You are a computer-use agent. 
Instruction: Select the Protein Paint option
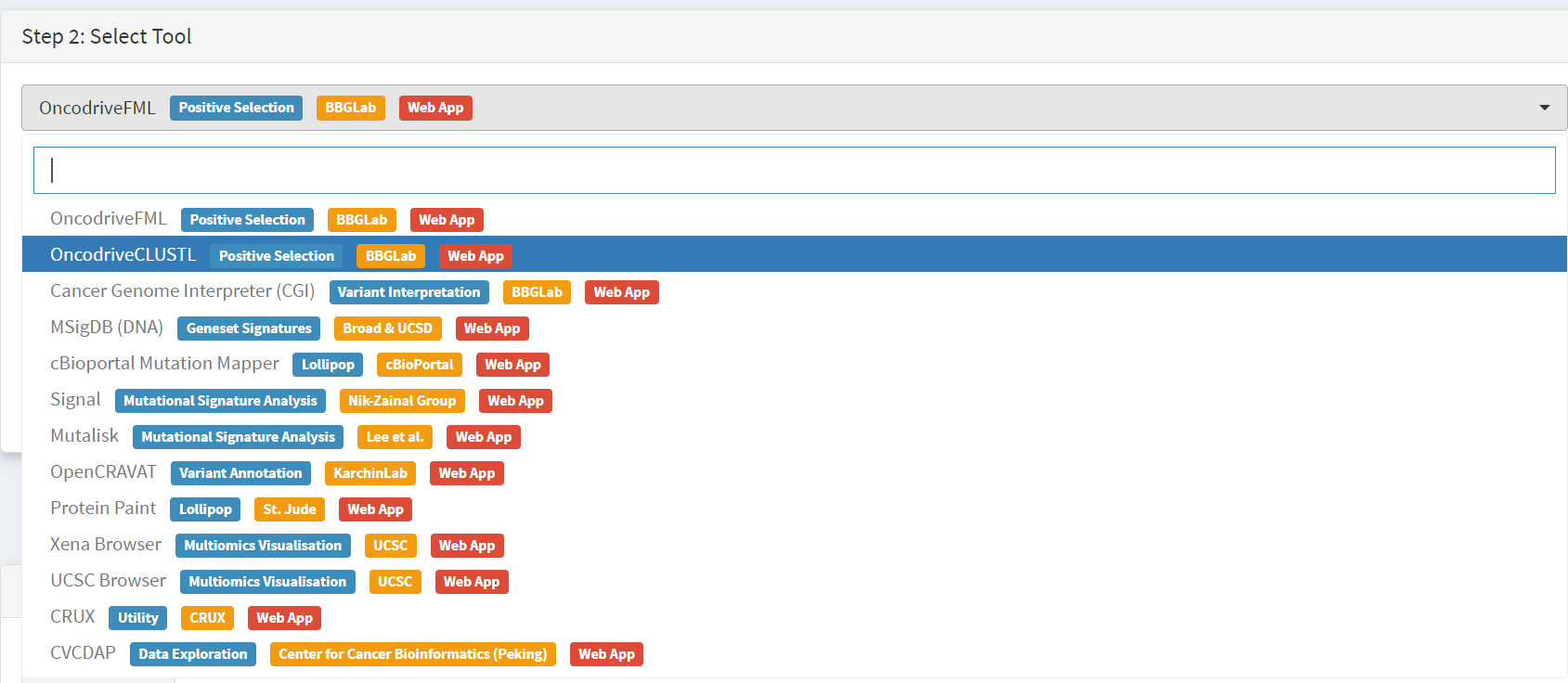pos(795,509)
